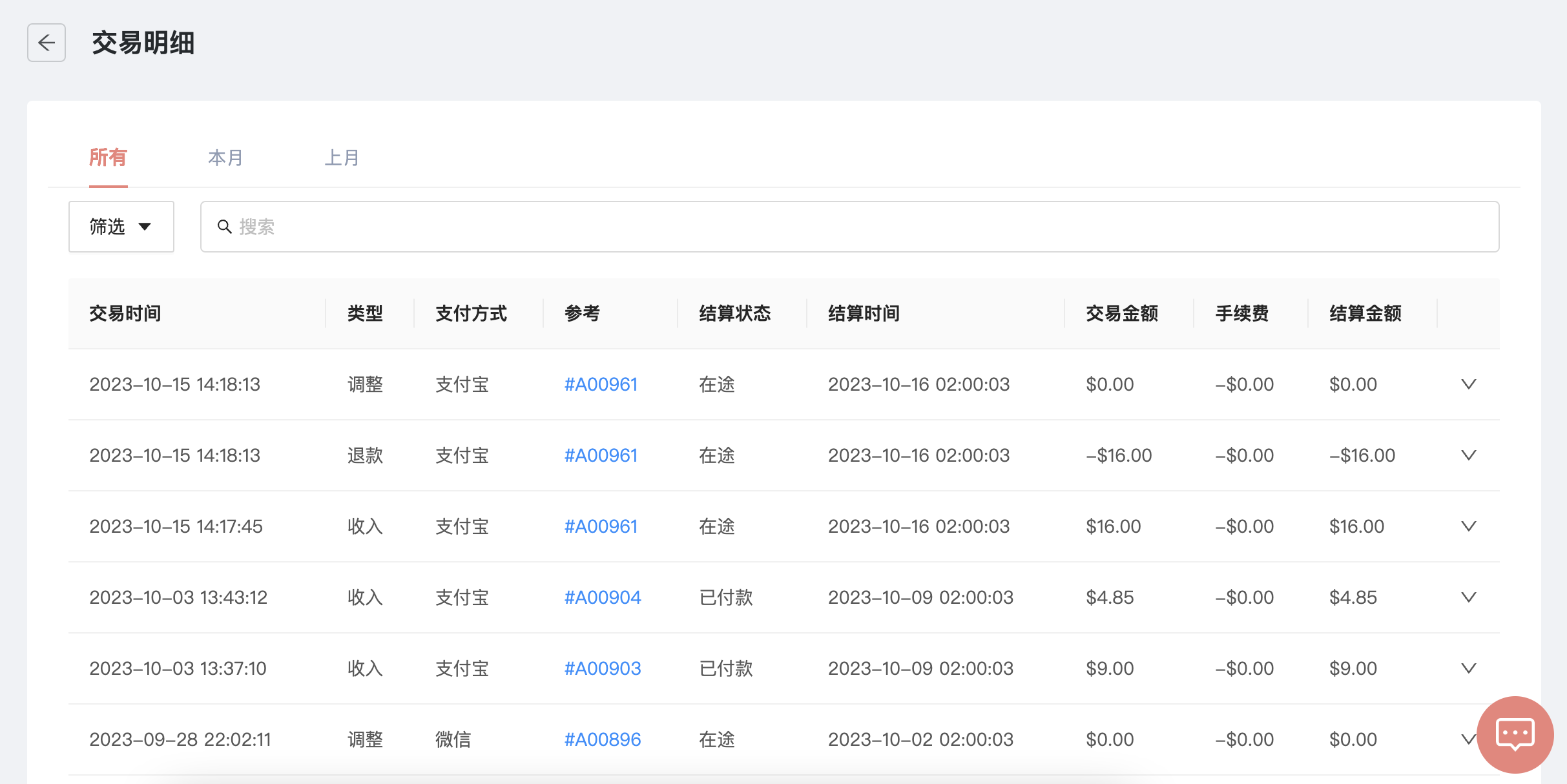The image size is (1567, 784).
Task: Click the 已付款 status in #A00904 row
Action: click(x=726, y=598)
